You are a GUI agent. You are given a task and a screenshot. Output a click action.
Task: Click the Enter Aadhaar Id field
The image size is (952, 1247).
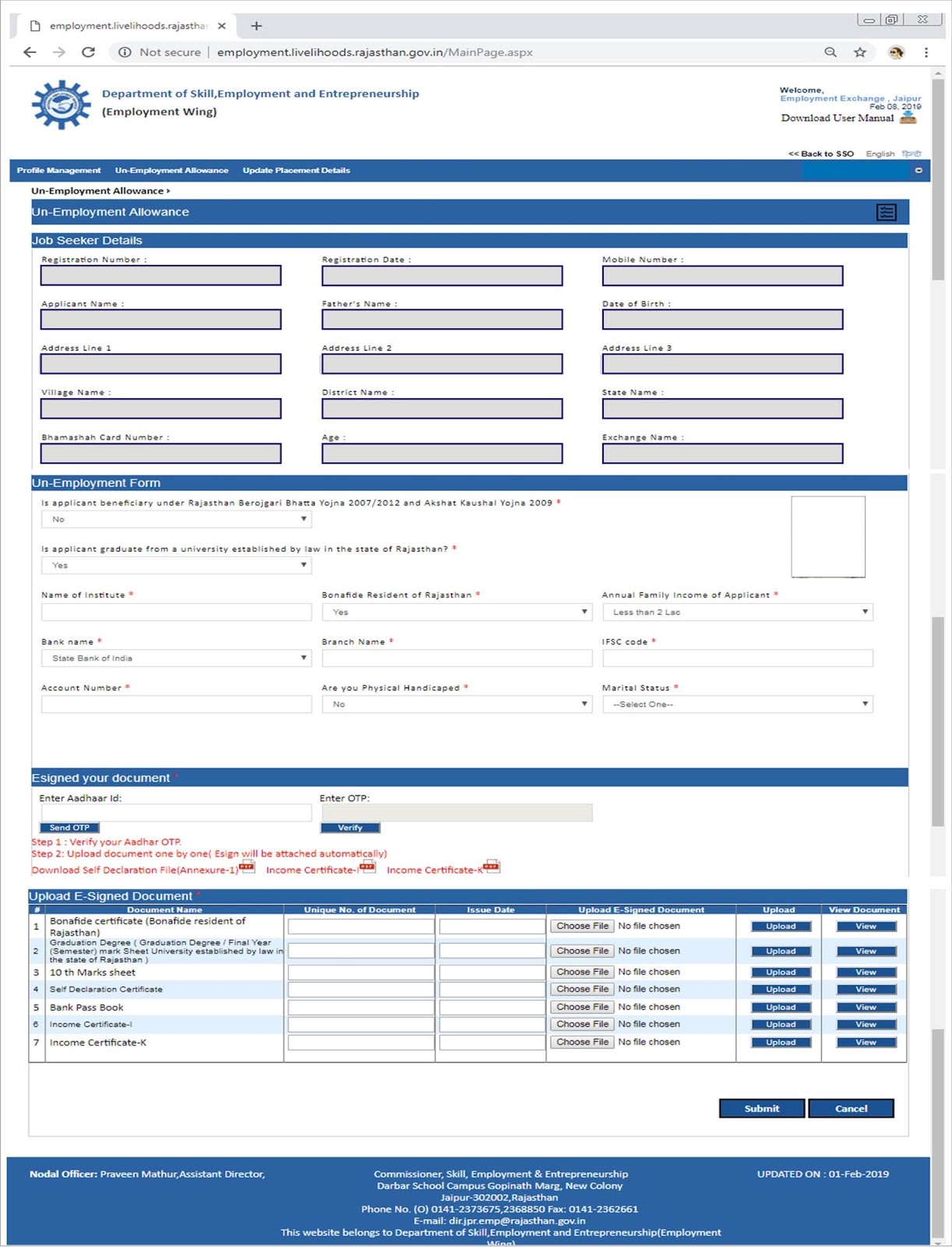(176, 813)
